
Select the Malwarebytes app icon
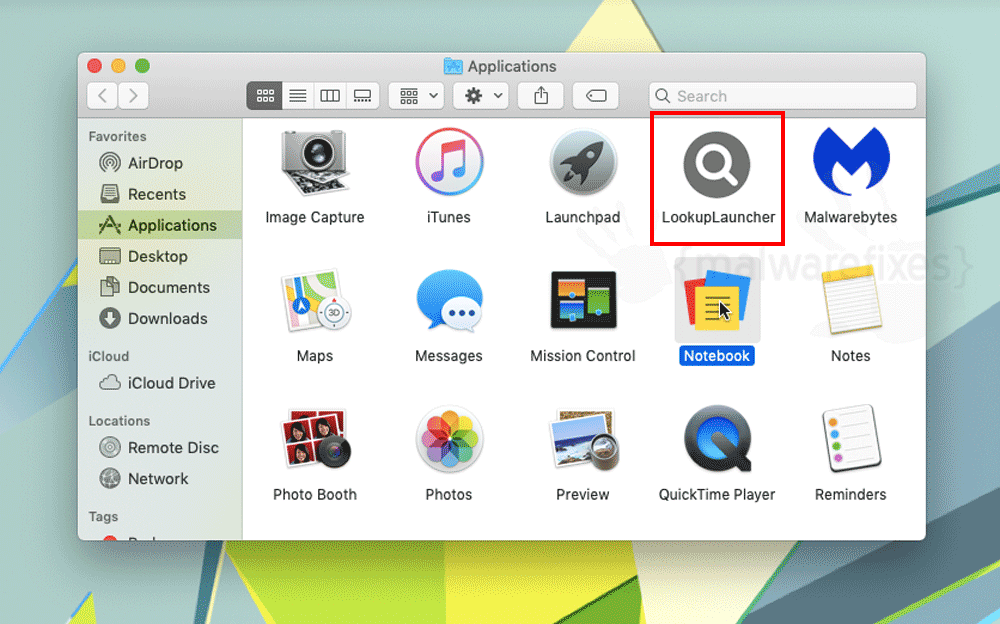851,161
